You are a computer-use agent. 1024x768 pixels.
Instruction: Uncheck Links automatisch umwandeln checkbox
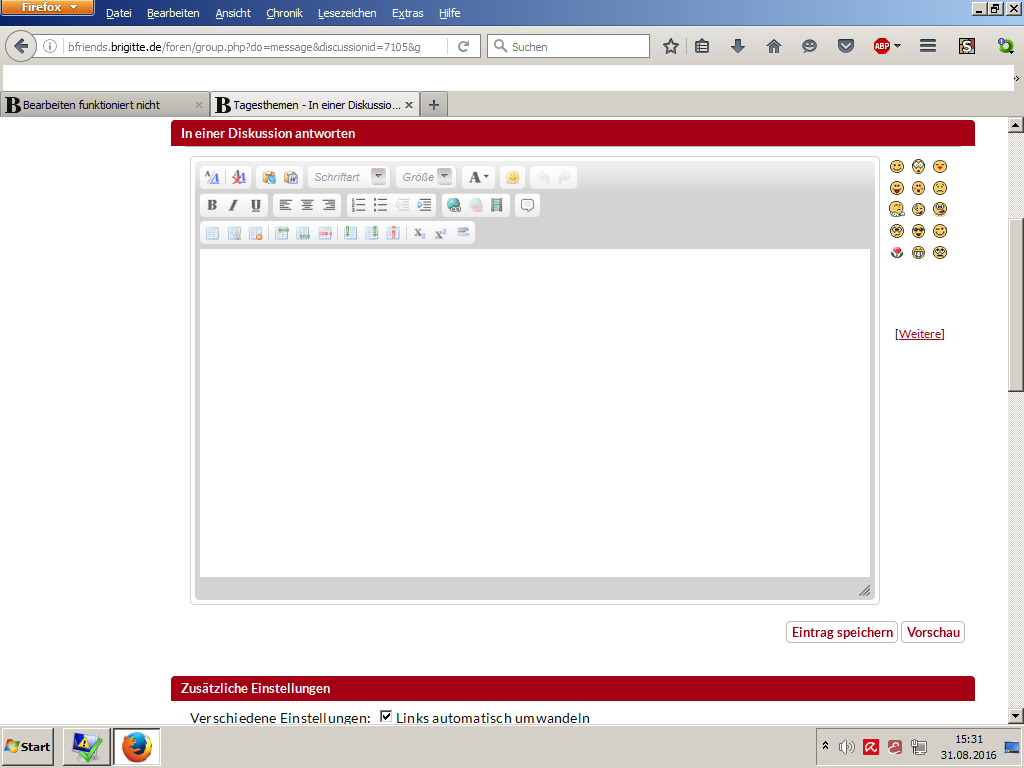[386, 717]
